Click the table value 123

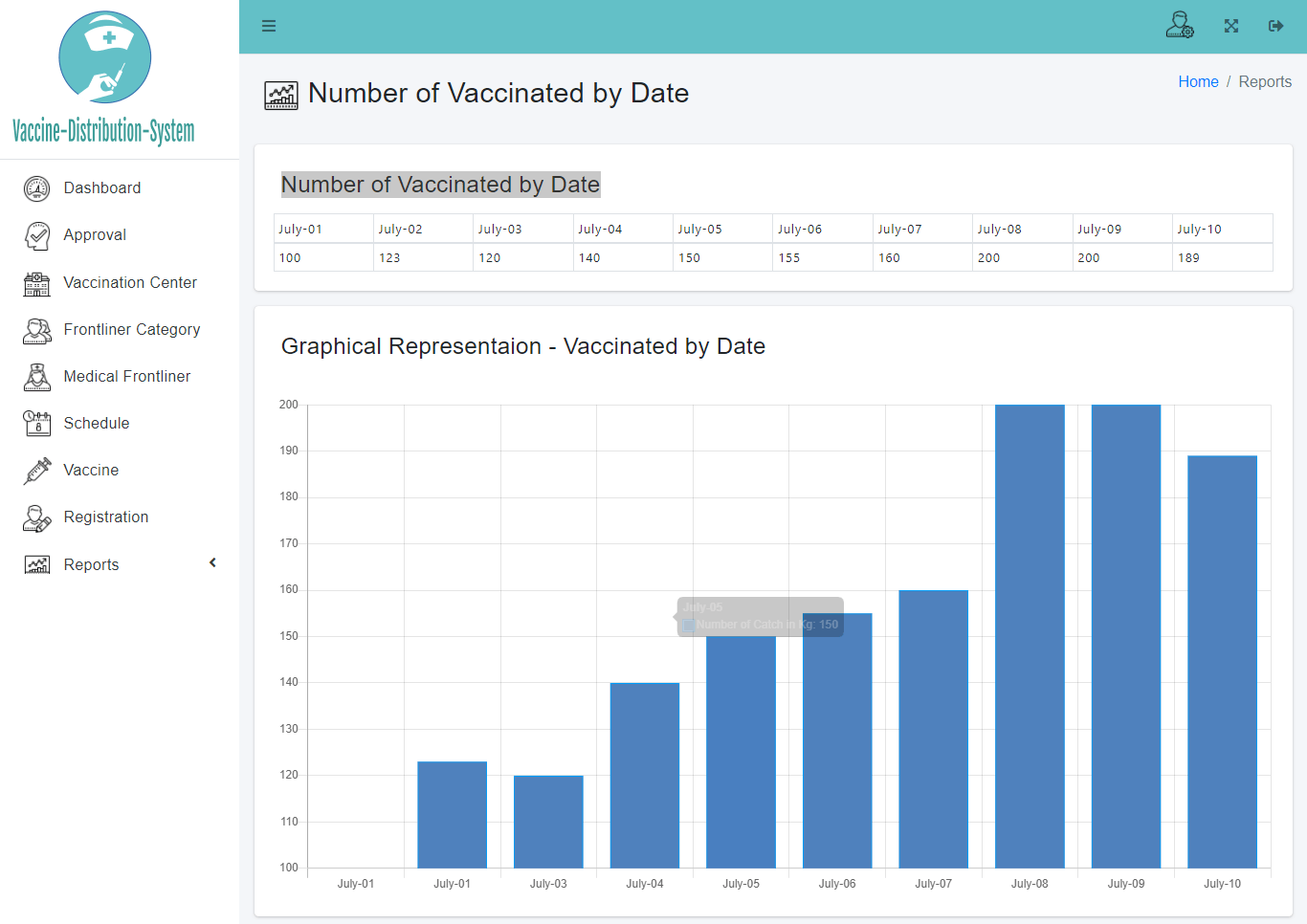tap(423, 257)
